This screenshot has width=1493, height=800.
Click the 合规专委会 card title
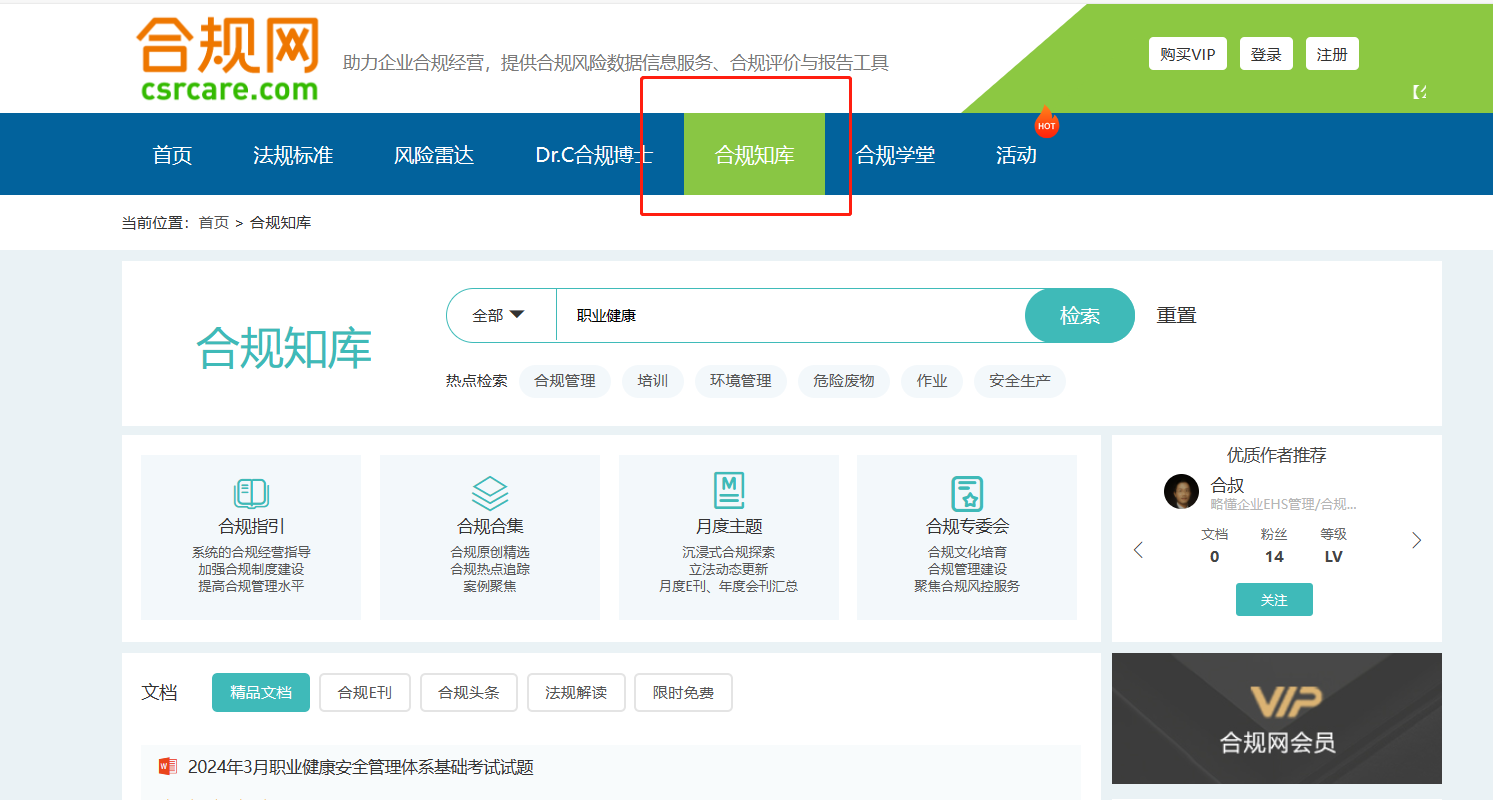(x=967, y=526)
